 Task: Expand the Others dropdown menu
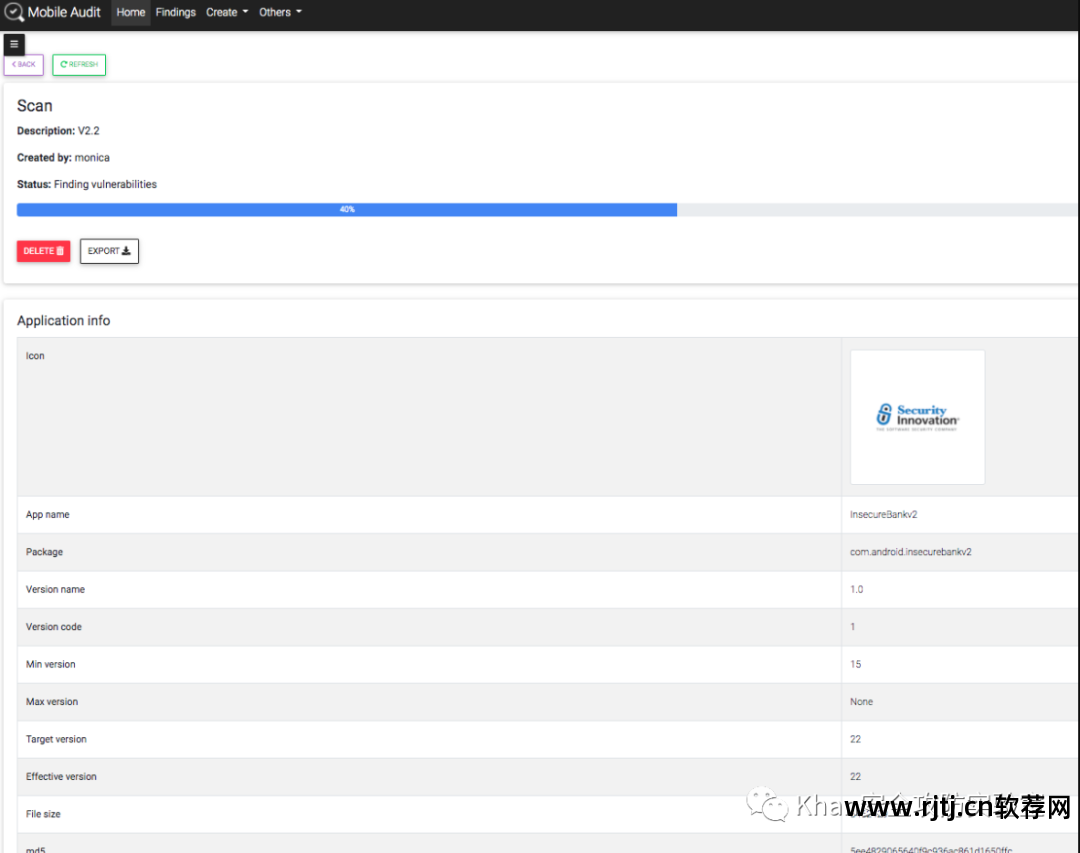click(280, 12)
